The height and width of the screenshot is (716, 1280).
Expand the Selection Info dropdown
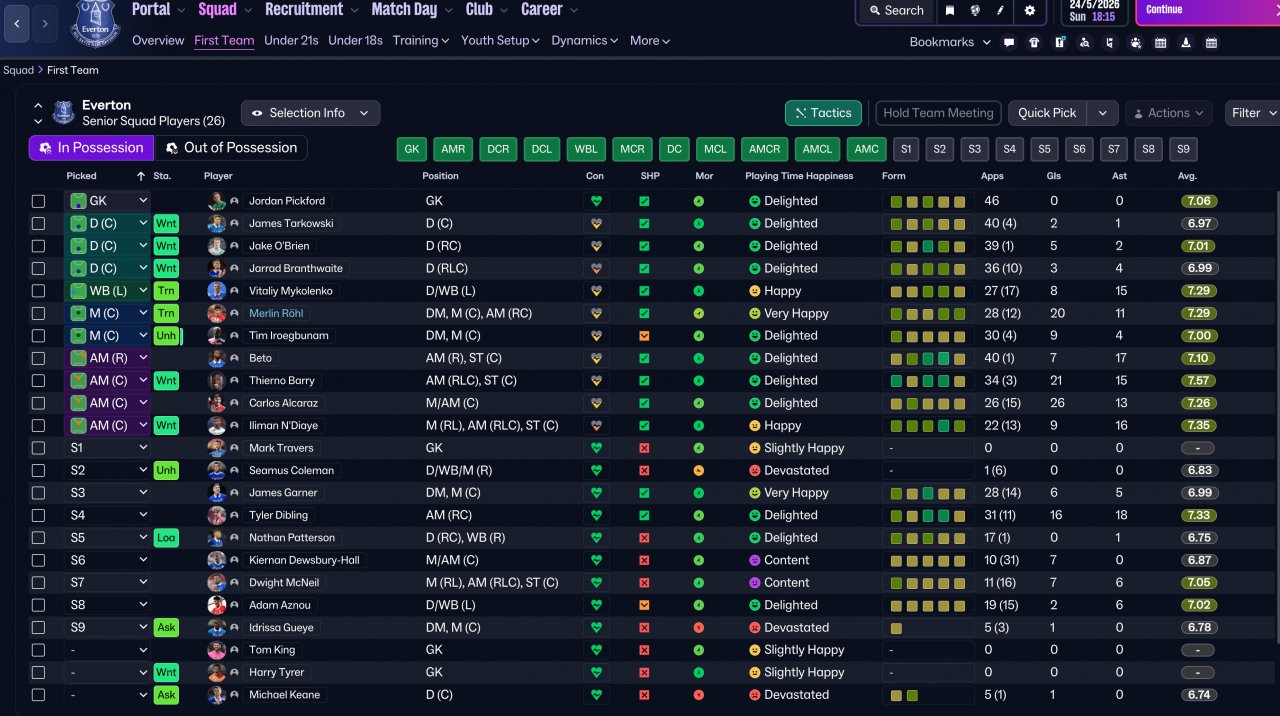pos(310,113)
